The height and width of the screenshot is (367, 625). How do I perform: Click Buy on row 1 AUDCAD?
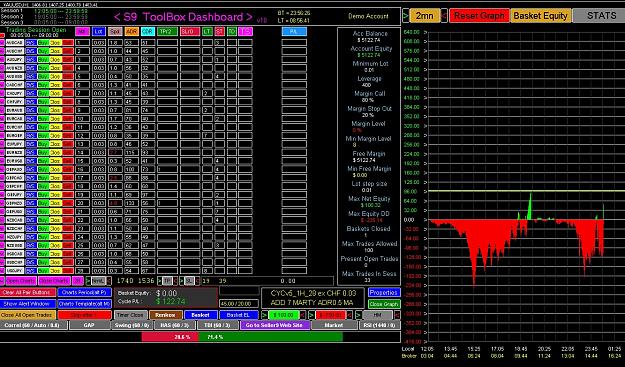[43, 43]
